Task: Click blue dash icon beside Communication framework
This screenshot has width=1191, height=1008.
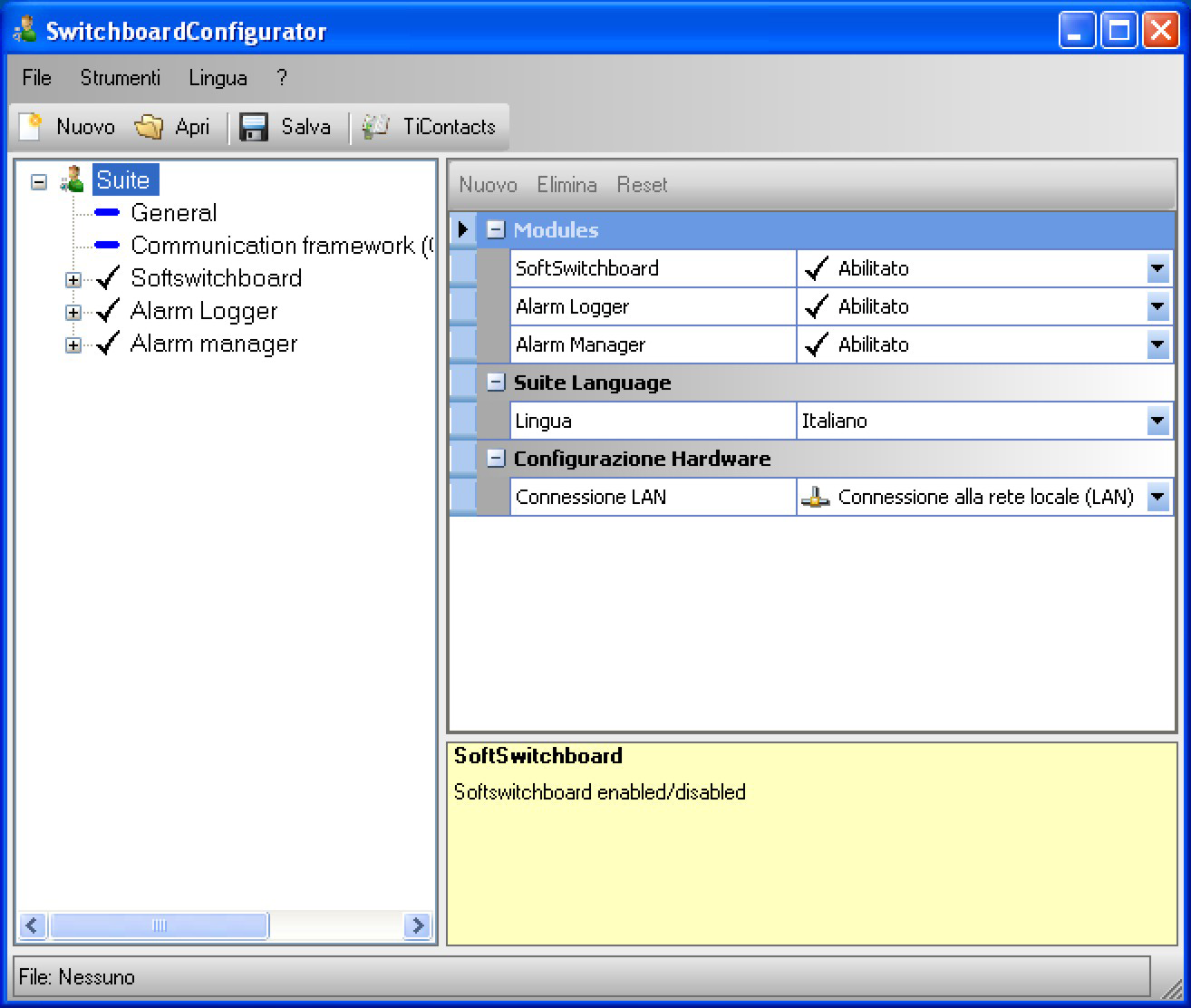Action: pyautogui.click(x=107, y=246)
